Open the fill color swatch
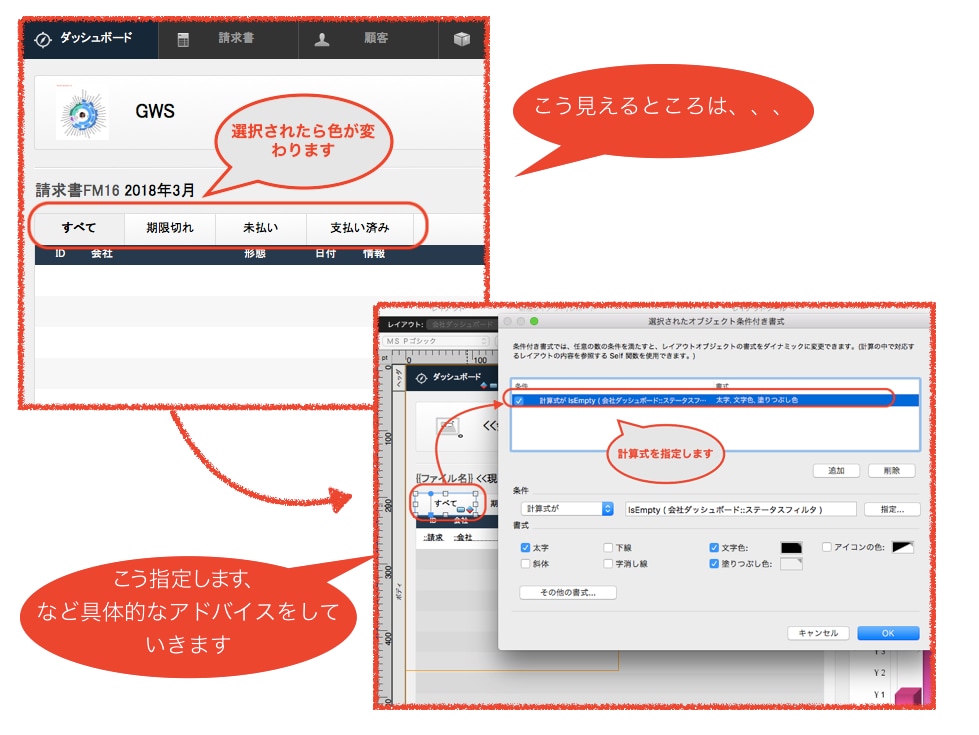 791,564
